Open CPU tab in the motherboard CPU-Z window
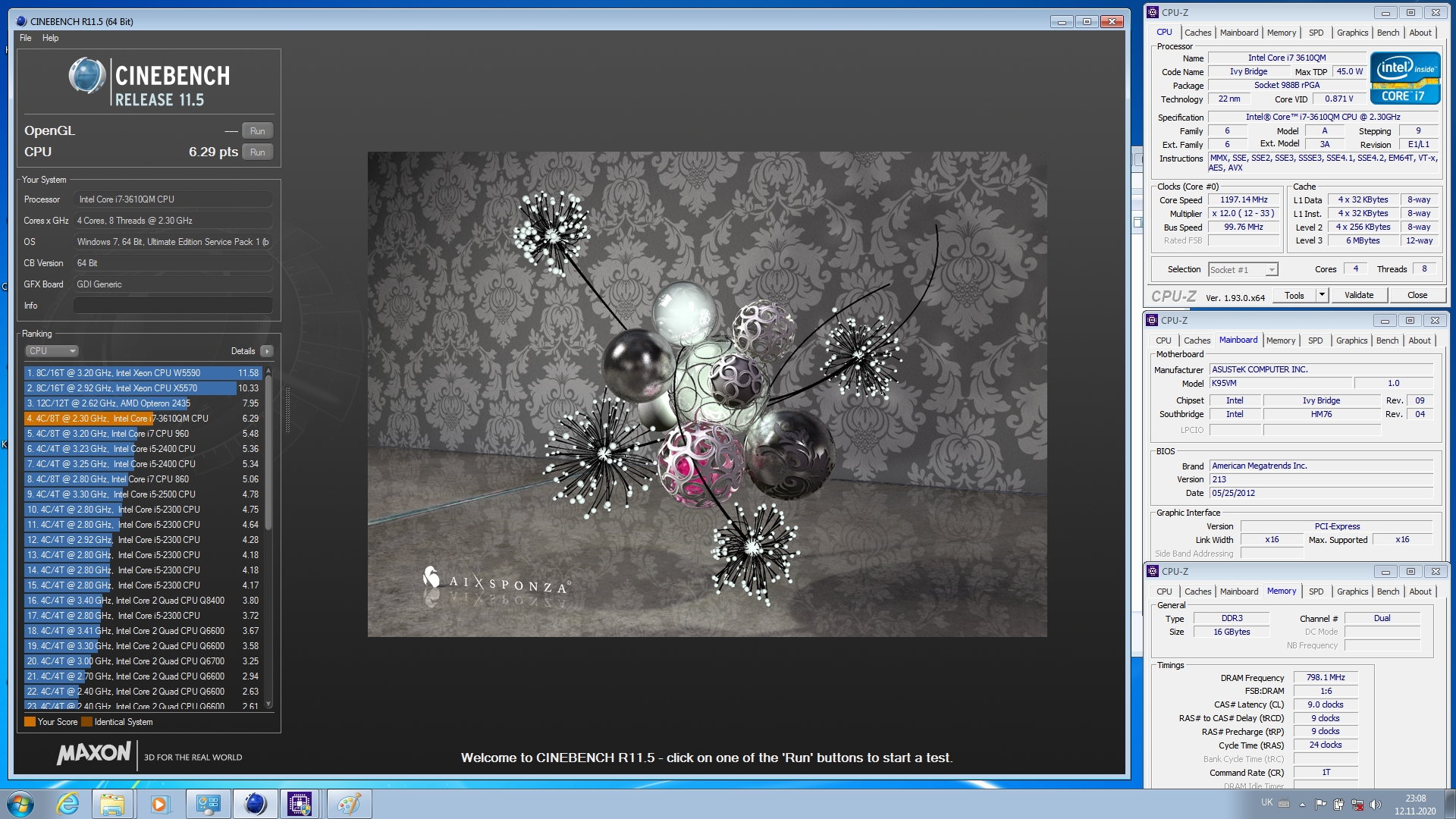The height and width of the screenshot is (819, 1456). tap(1163, 340)
